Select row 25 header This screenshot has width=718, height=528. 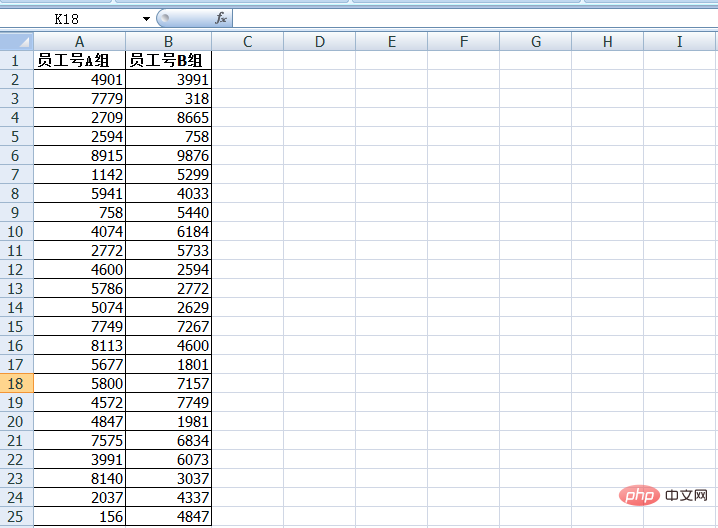click(x=16, y=516)
